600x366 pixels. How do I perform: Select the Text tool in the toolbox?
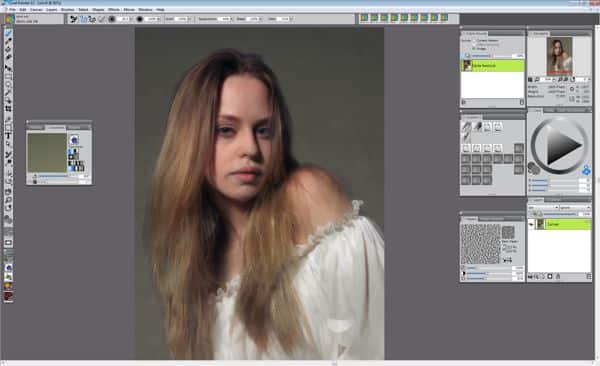8,136
